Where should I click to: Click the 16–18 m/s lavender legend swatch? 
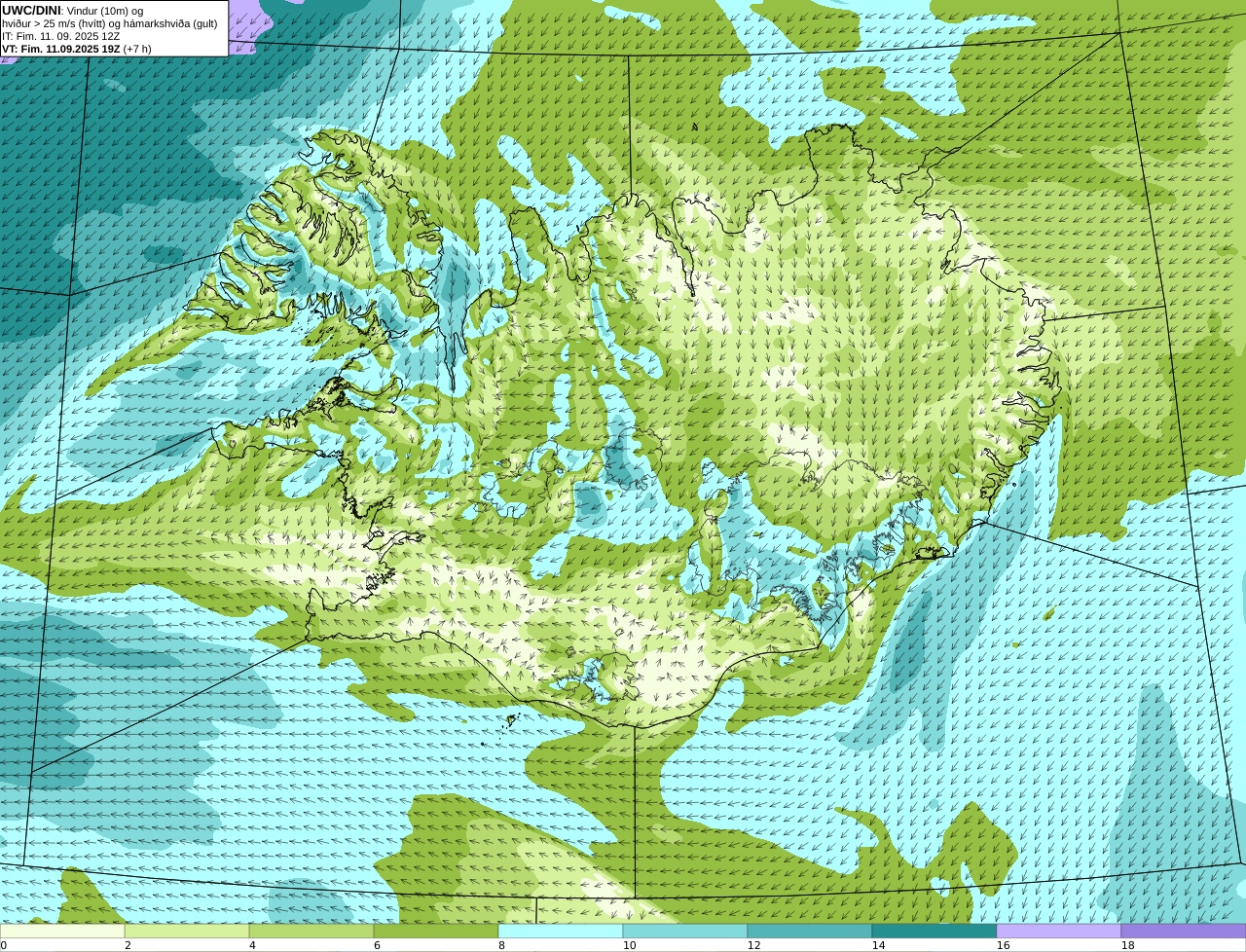pos(1059,931)
